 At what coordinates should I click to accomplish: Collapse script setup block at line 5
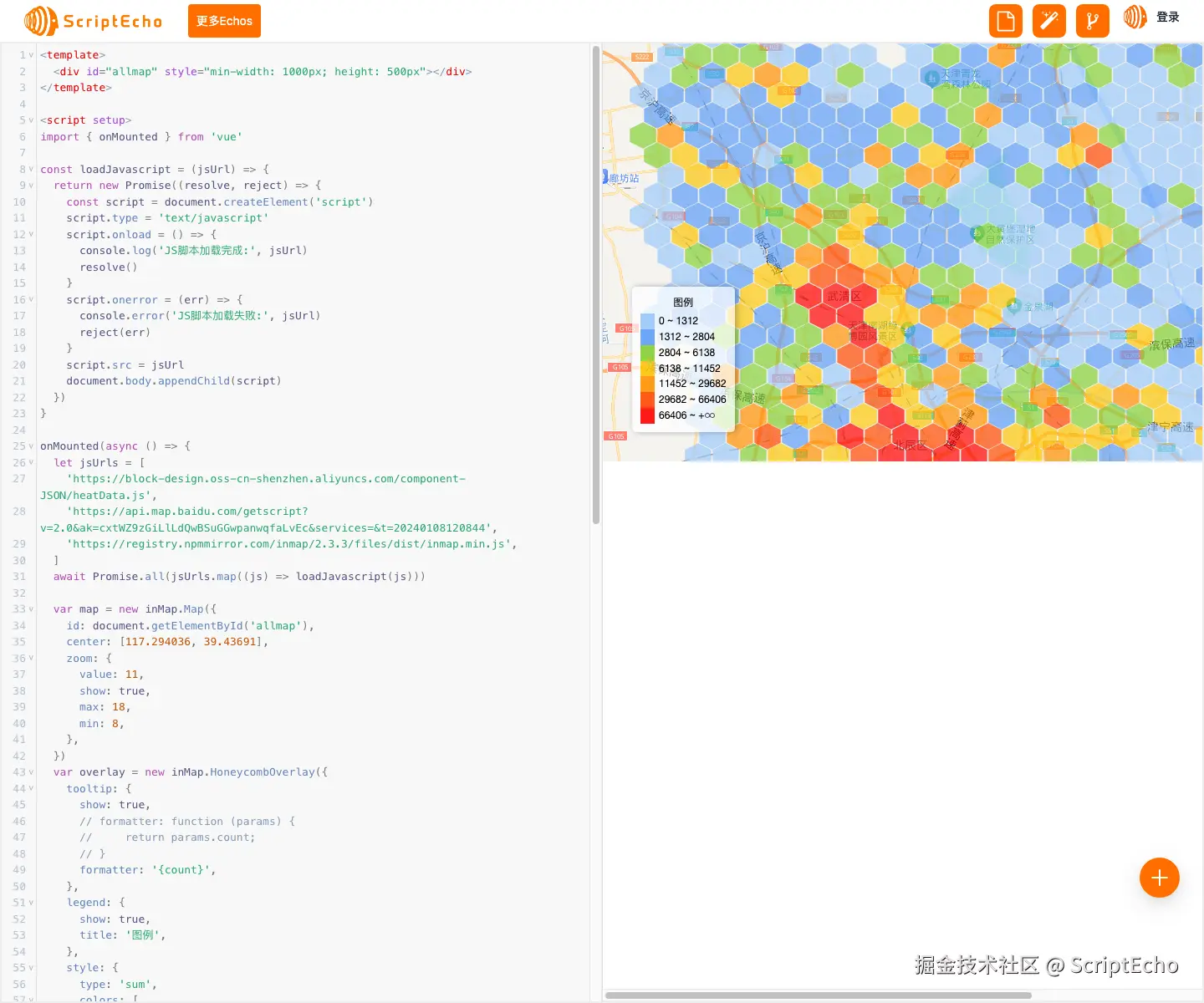[x=32, y=120]
